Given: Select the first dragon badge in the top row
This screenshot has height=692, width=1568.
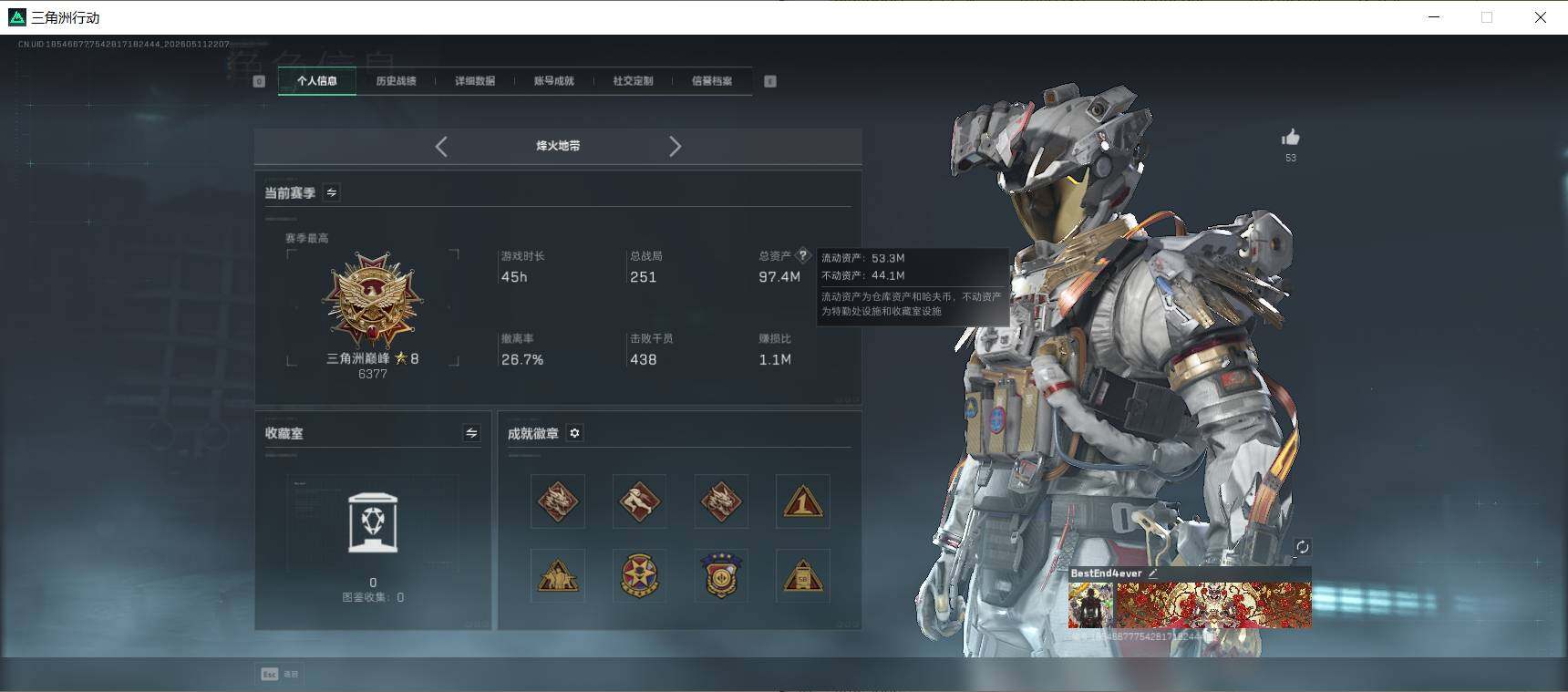Looking at the screenshot, I should [558, 501].
